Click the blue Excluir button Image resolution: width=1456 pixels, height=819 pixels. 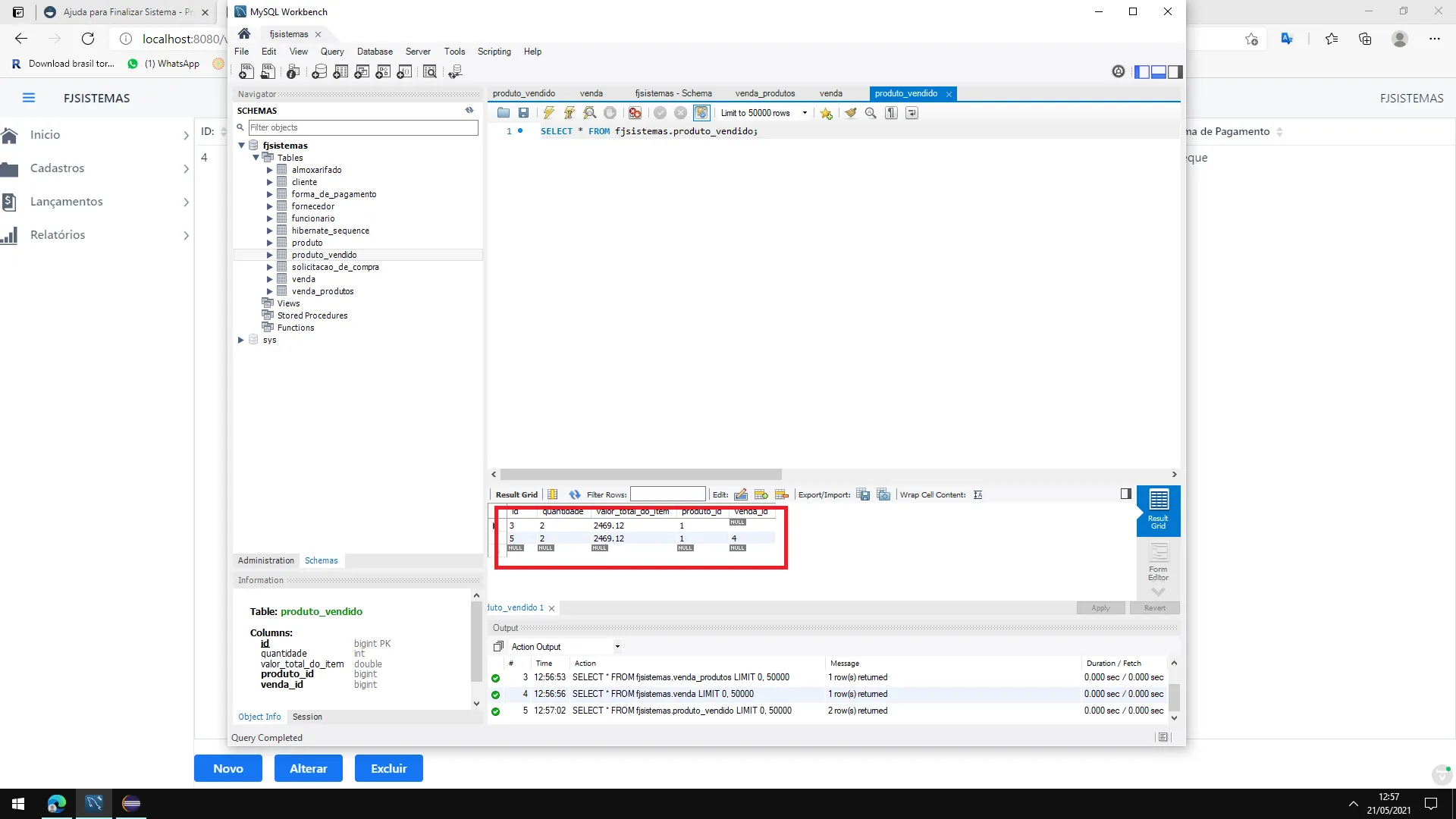[x=389, y=768]
